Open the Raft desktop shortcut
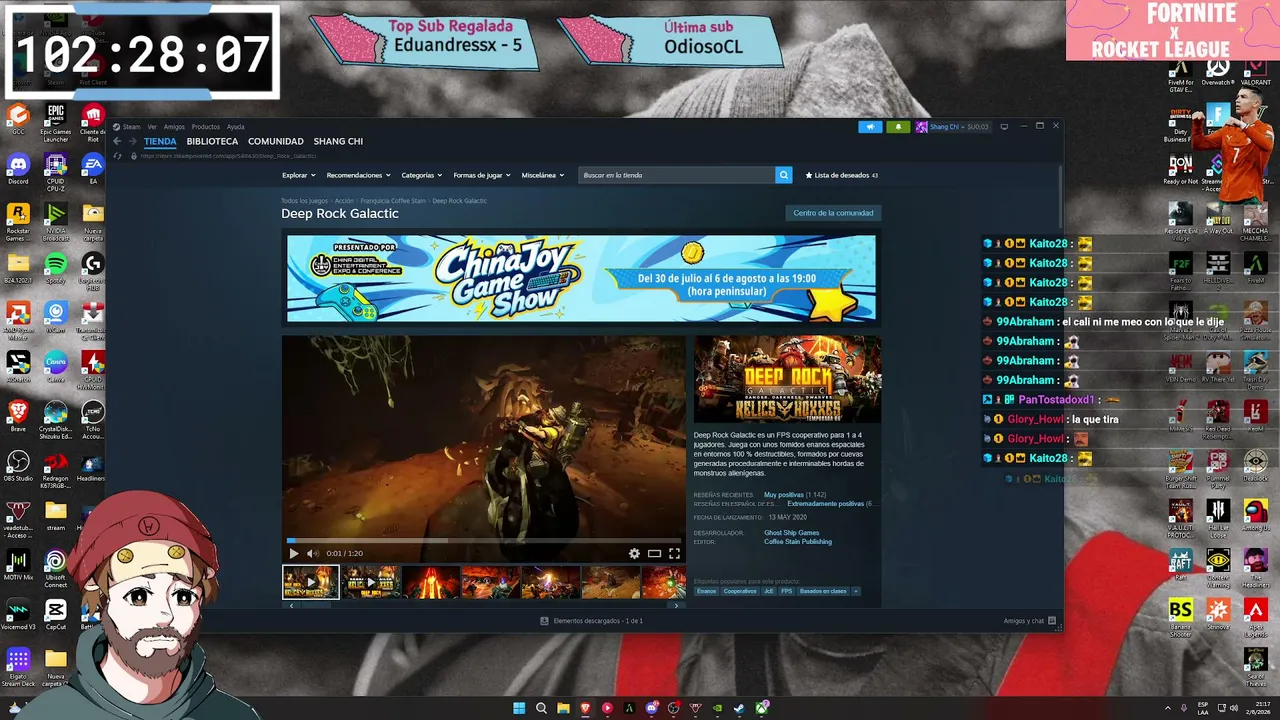1280x720 pixels. (1181, 565)
